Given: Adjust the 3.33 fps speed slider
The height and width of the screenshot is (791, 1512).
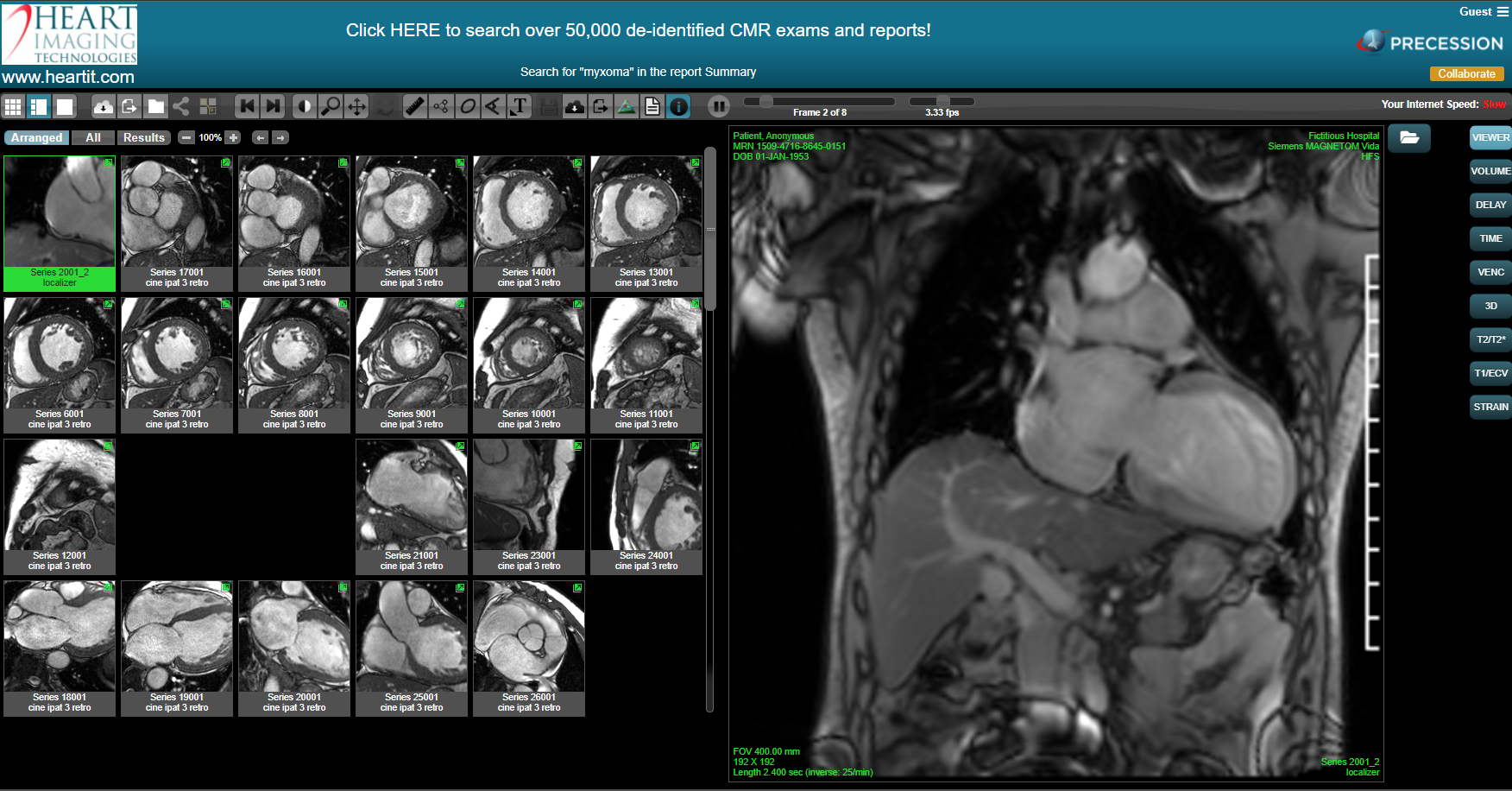Looking at the screenshot, I should coord(942,102).
